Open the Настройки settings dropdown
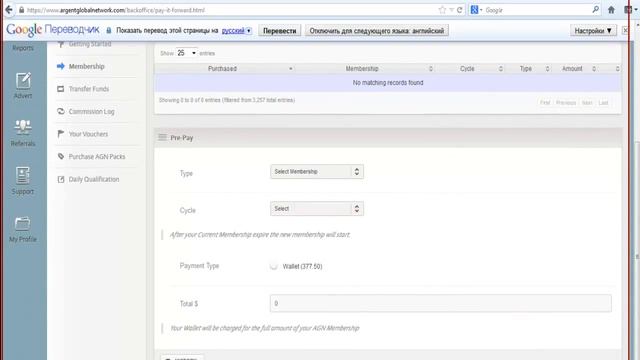Image resolution: width=640 pixels, height=360 pixels. click(x=593, y=31)
